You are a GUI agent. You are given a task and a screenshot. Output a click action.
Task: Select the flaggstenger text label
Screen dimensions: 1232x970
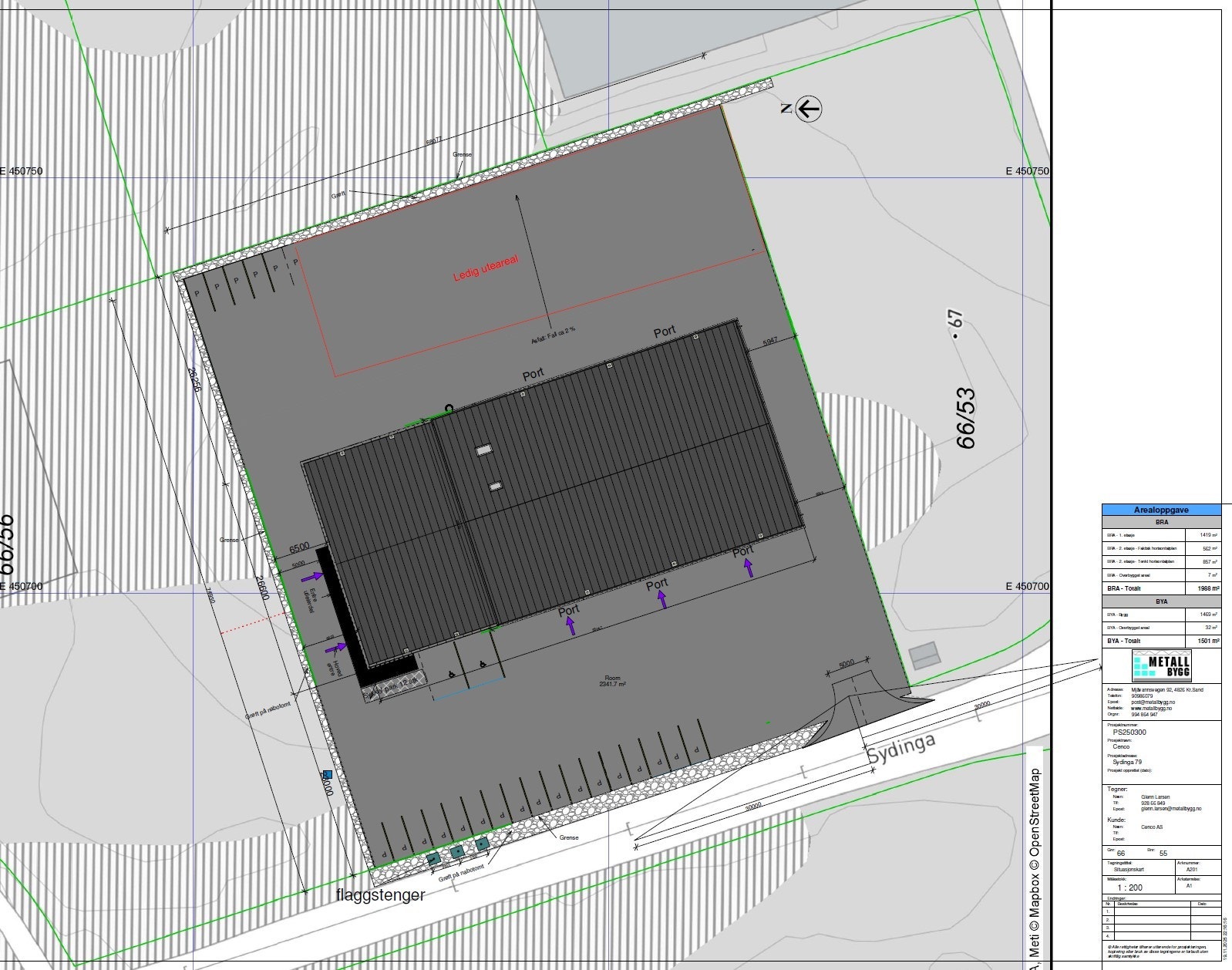[380, 895]
